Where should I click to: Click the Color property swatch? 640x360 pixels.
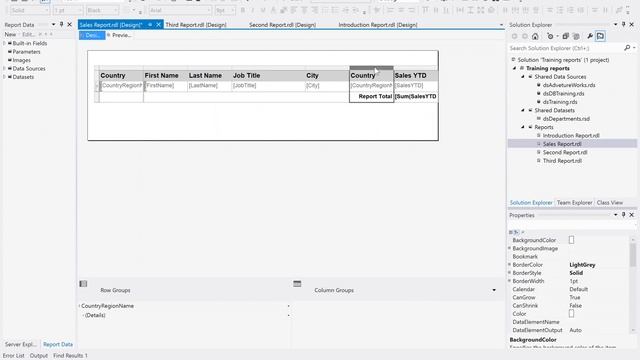pyautogui.click(x=571, y=313)
